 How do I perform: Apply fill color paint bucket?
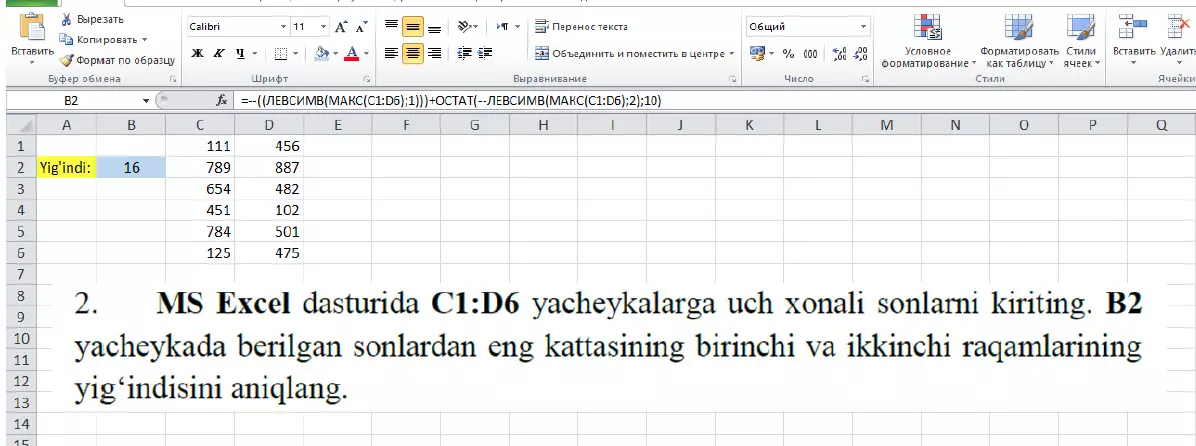tap(321, 53)
